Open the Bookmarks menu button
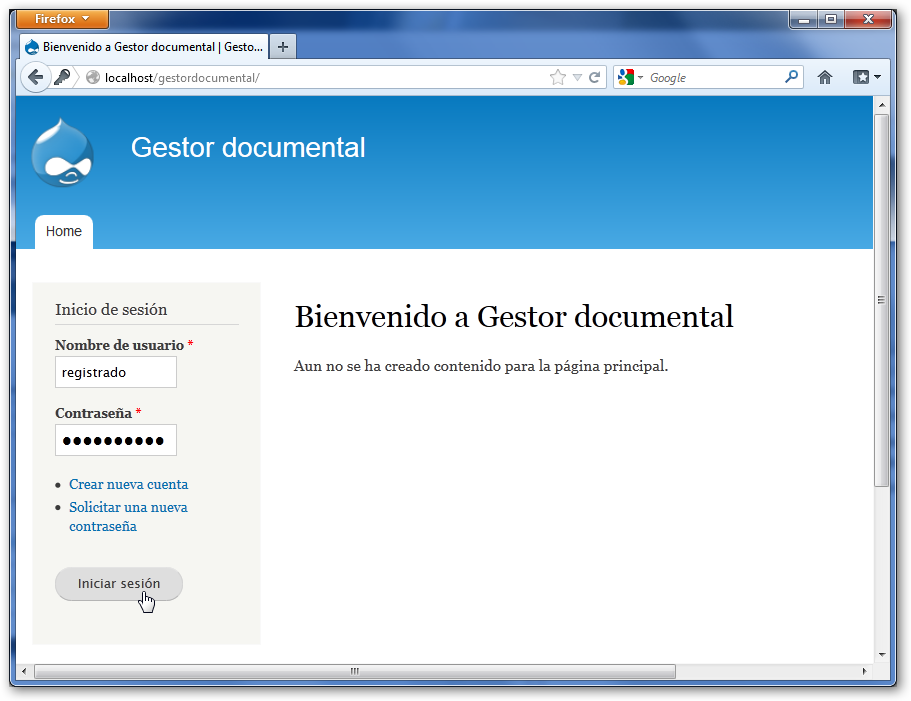Screen dimensions: 911x701 click(x=866, y=77)
